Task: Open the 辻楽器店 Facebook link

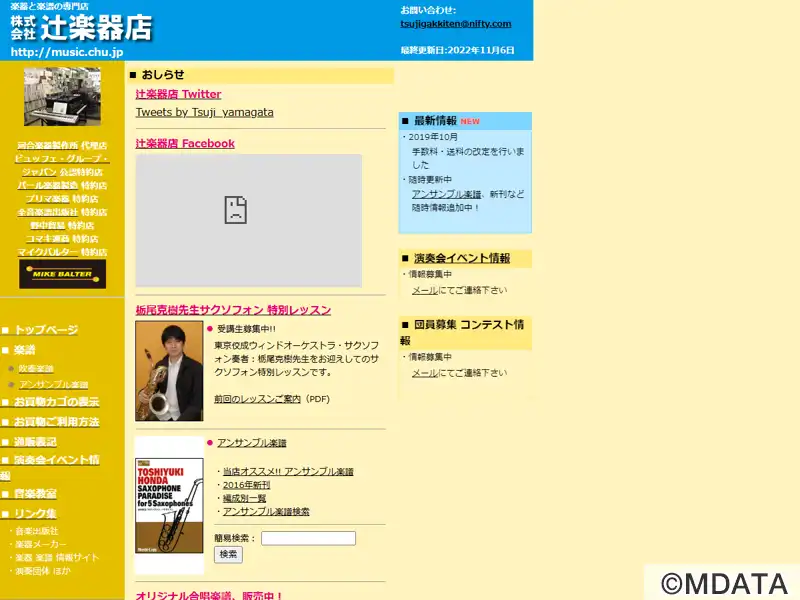Action: (185, 143)
